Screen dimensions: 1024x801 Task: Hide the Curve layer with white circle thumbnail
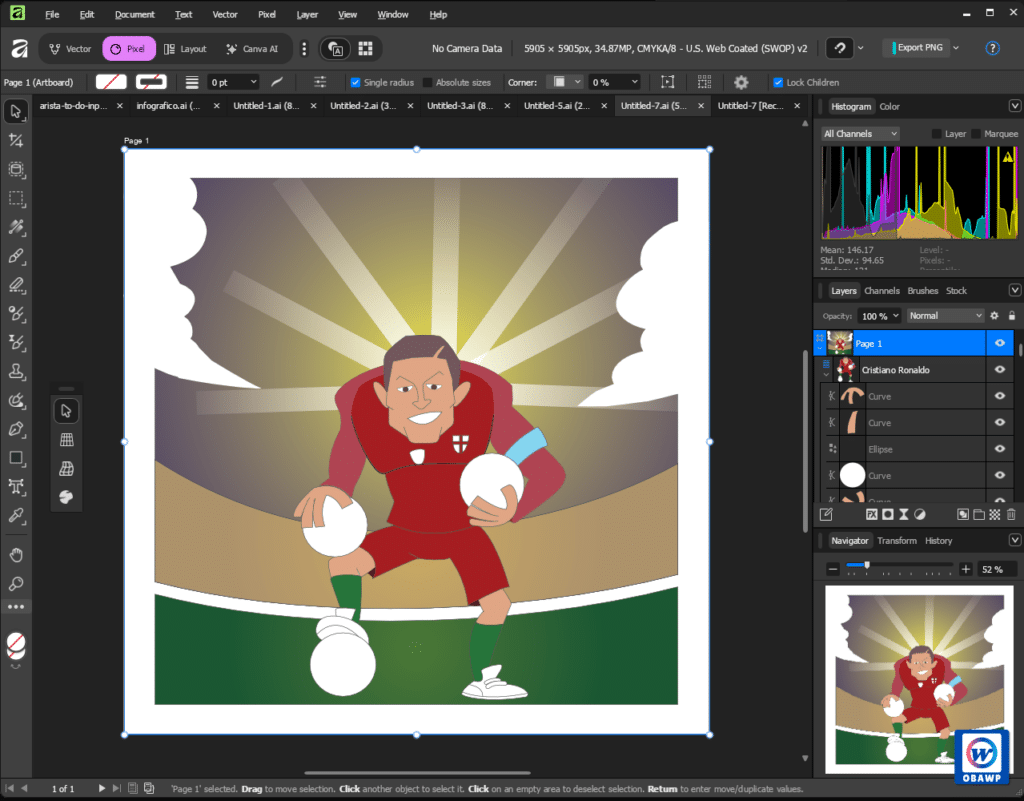[1000, 475]
